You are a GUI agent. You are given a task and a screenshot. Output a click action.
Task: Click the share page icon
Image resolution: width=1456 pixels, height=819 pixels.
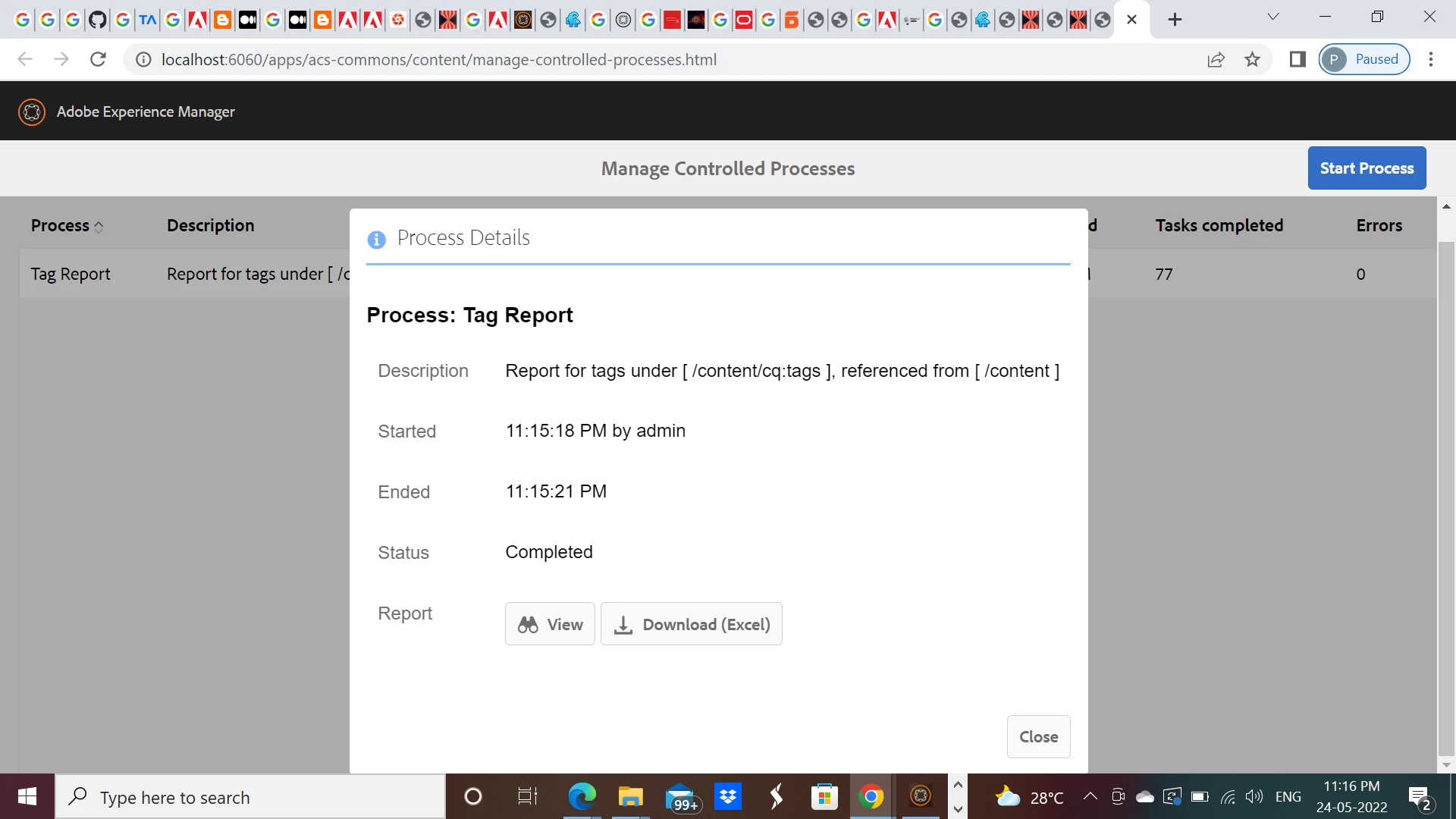tap(1216, 59)
